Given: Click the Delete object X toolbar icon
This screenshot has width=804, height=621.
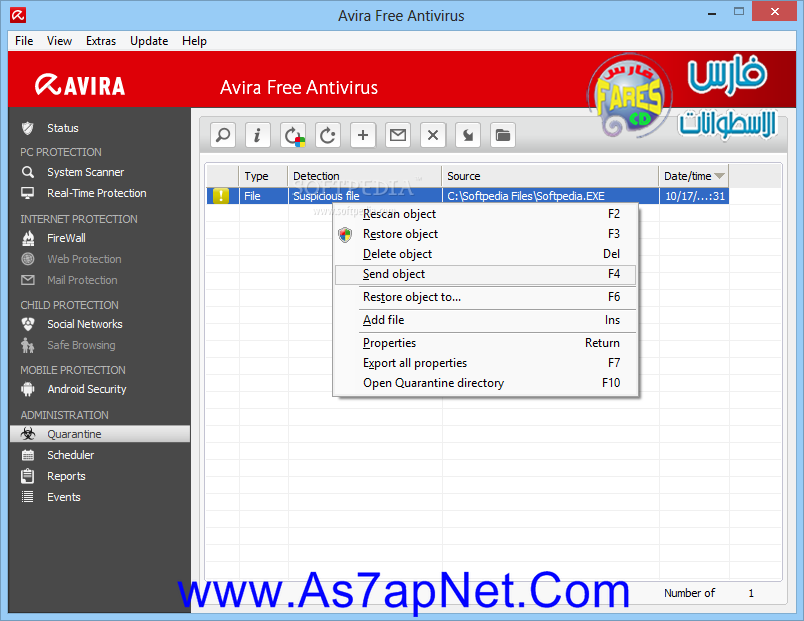Looking at the screenshot, I should tap(433, 135).
